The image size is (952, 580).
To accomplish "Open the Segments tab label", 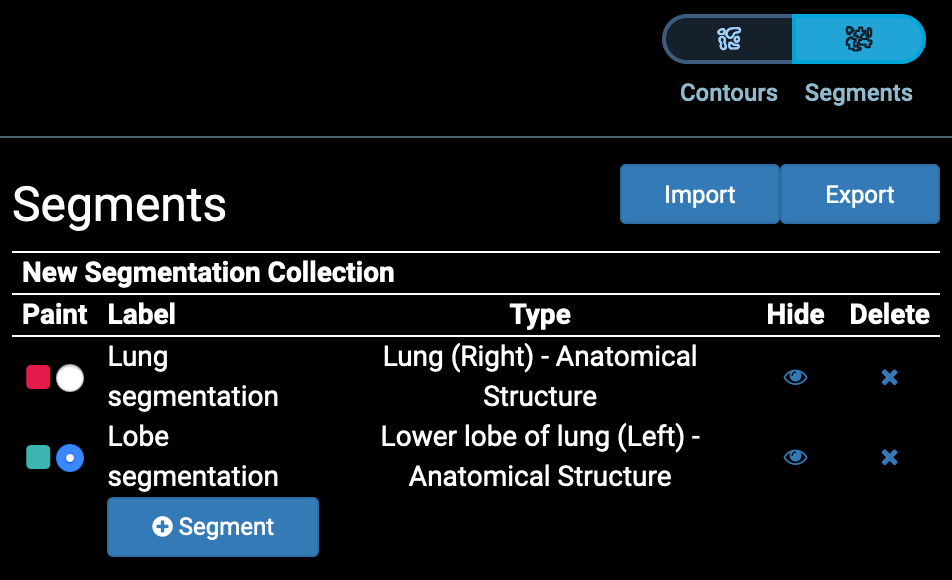I will click(858, 93).
